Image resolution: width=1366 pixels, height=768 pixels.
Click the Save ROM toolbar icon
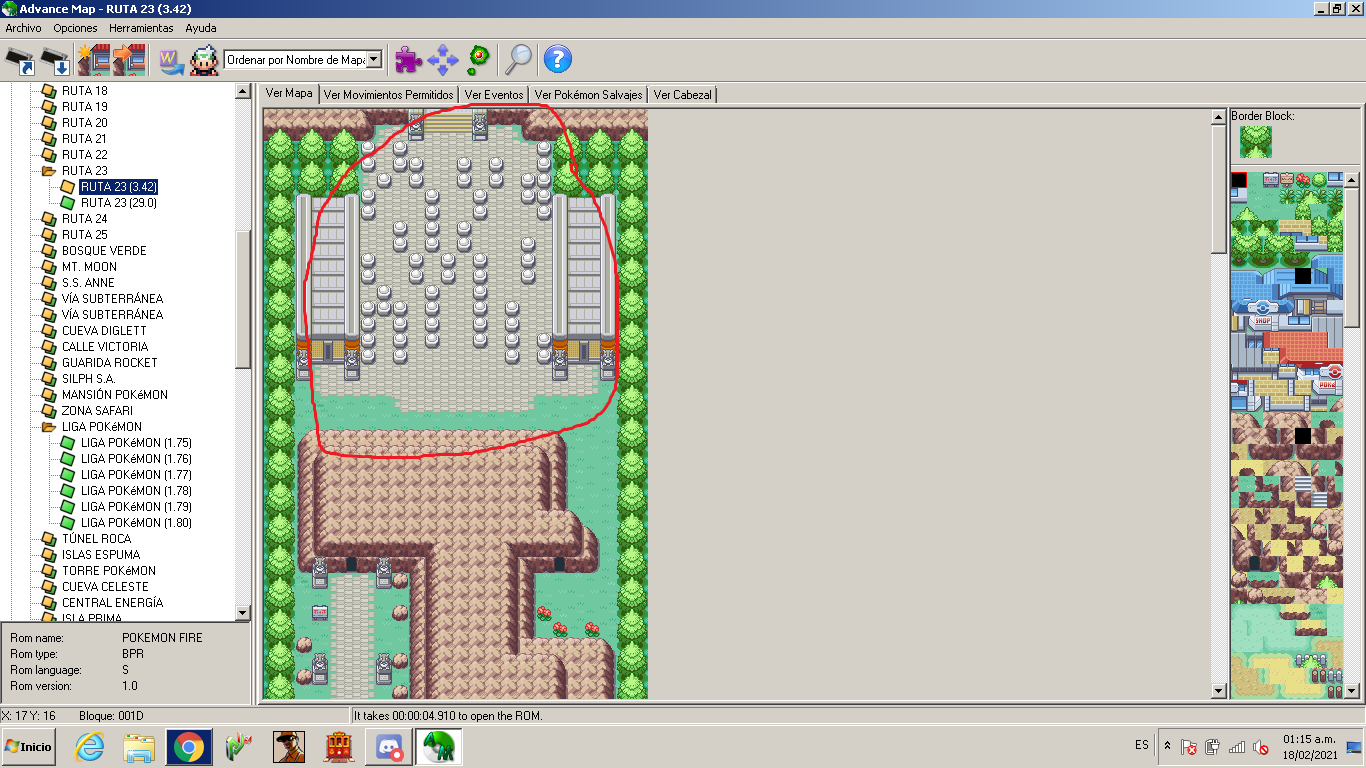[x=55, y=60]
